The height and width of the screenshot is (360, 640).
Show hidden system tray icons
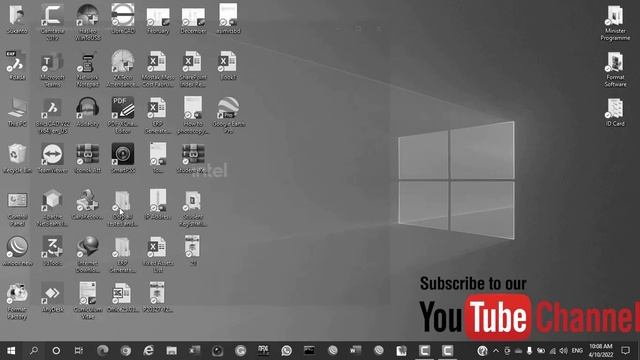coord(496,351)
